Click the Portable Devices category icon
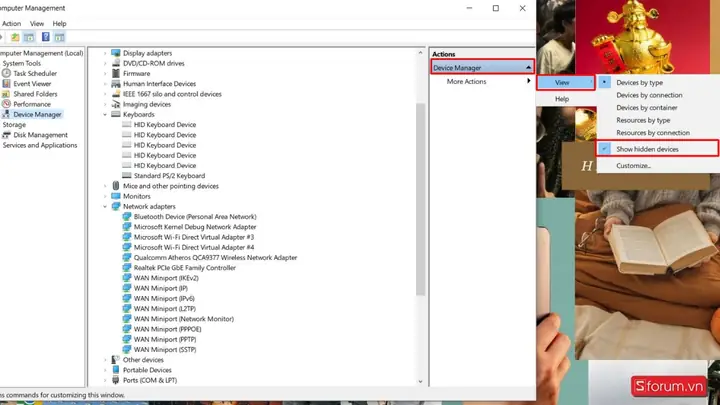This screenshot has width=720, height=405. [x=116, y=370]
